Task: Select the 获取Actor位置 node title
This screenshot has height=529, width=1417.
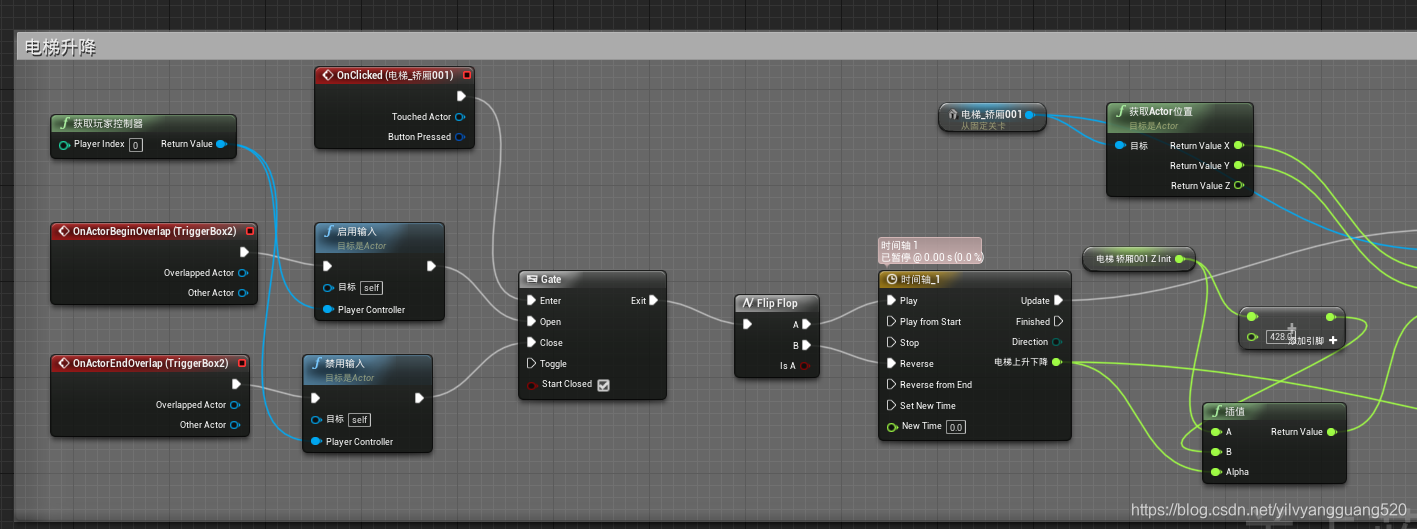Action: (x=1161, y=112)
